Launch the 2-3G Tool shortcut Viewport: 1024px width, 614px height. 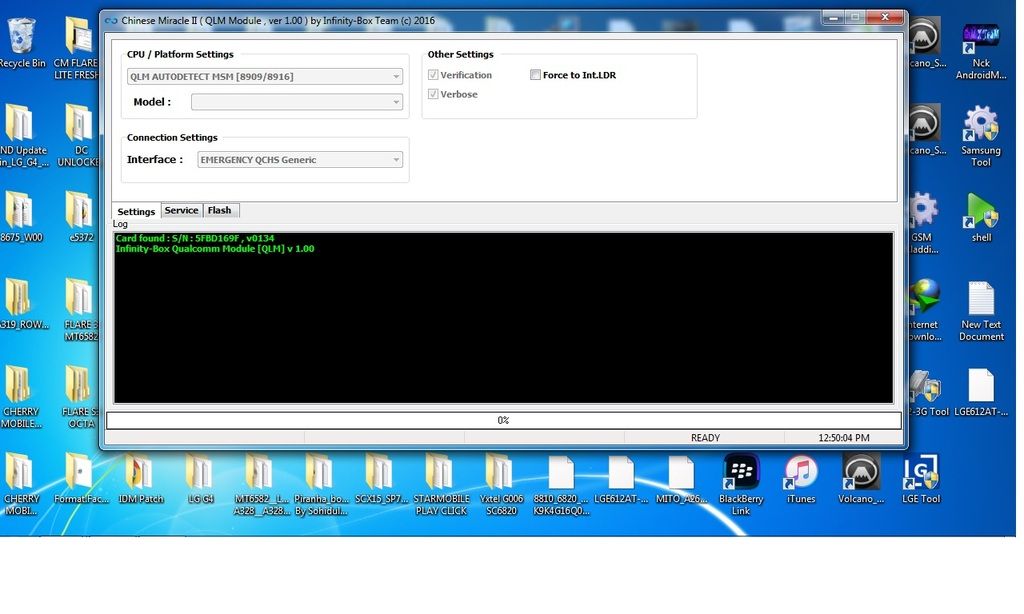click(x=929, y=391)
